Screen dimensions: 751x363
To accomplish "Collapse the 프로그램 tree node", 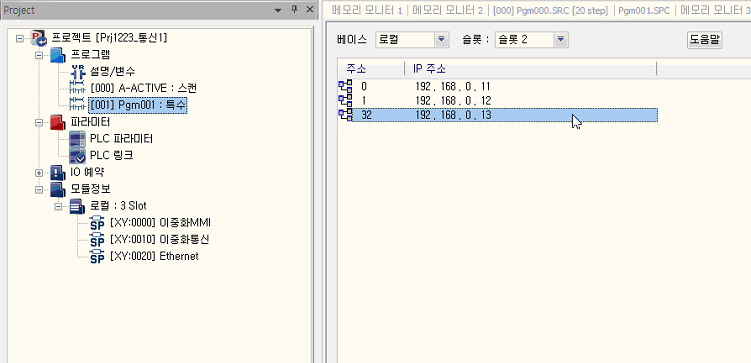I will pos(39,55).
